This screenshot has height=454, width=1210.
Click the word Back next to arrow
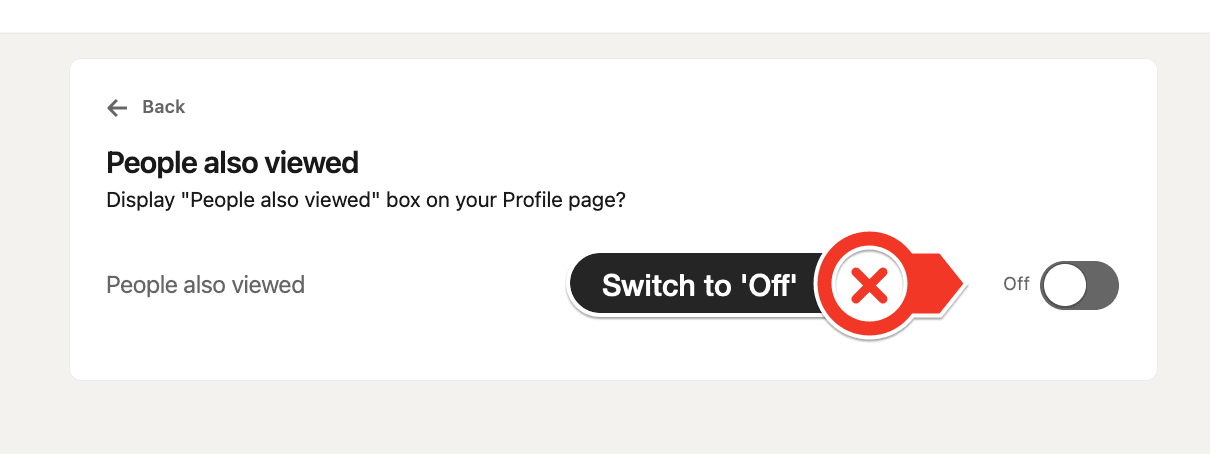[x=164, y=107]
